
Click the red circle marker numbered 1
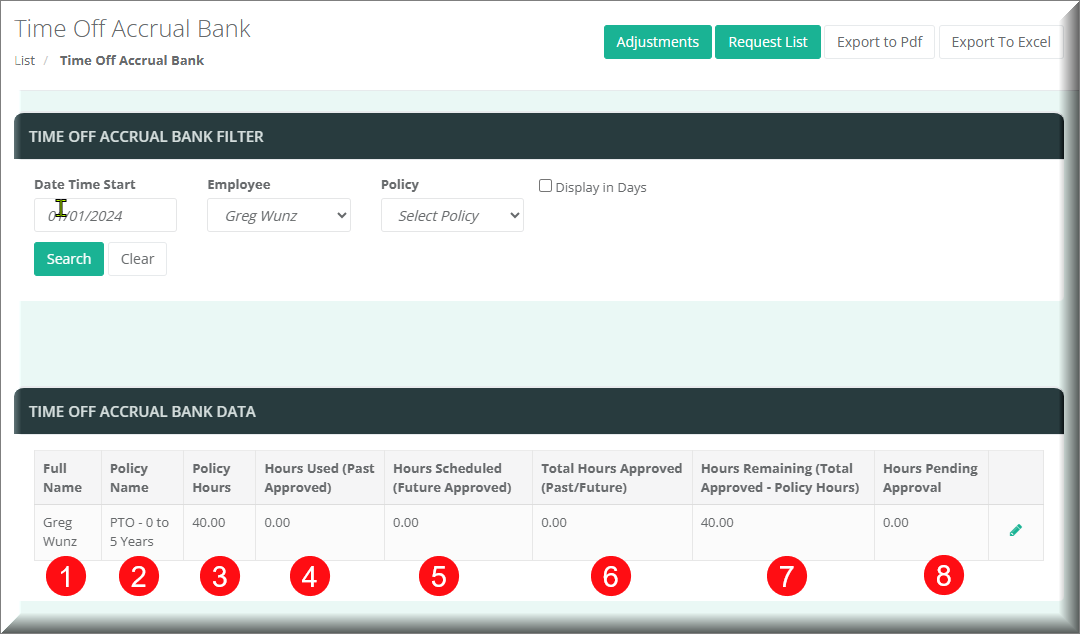66,575
